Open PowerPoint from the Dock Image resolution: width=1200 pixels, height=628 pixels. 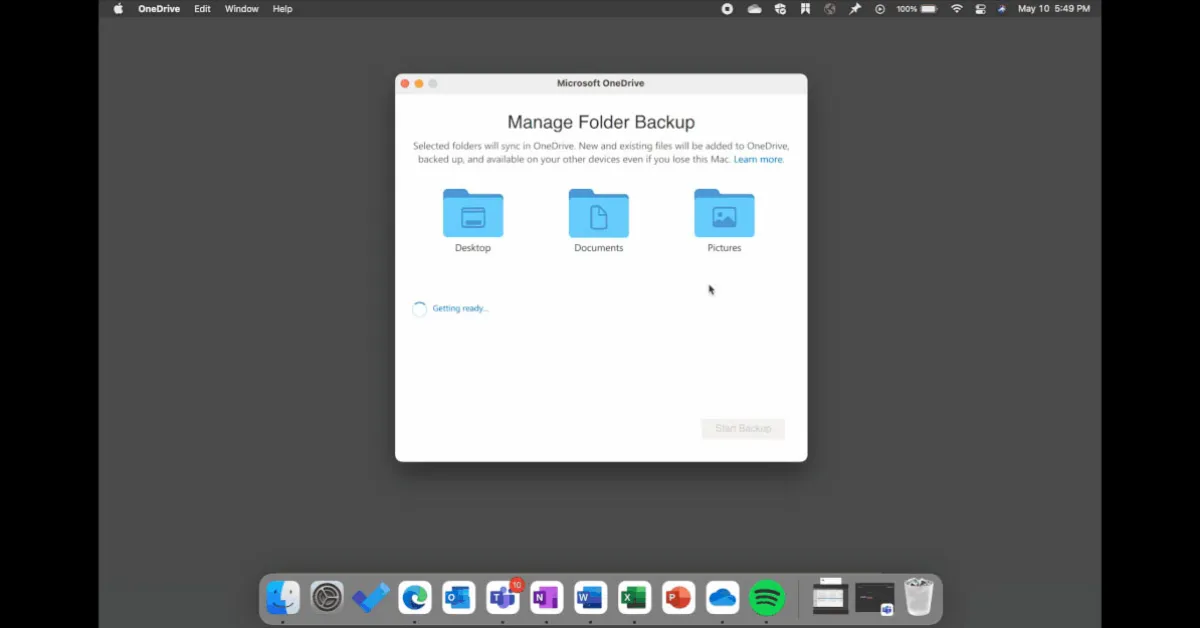(x=678, y=598)
